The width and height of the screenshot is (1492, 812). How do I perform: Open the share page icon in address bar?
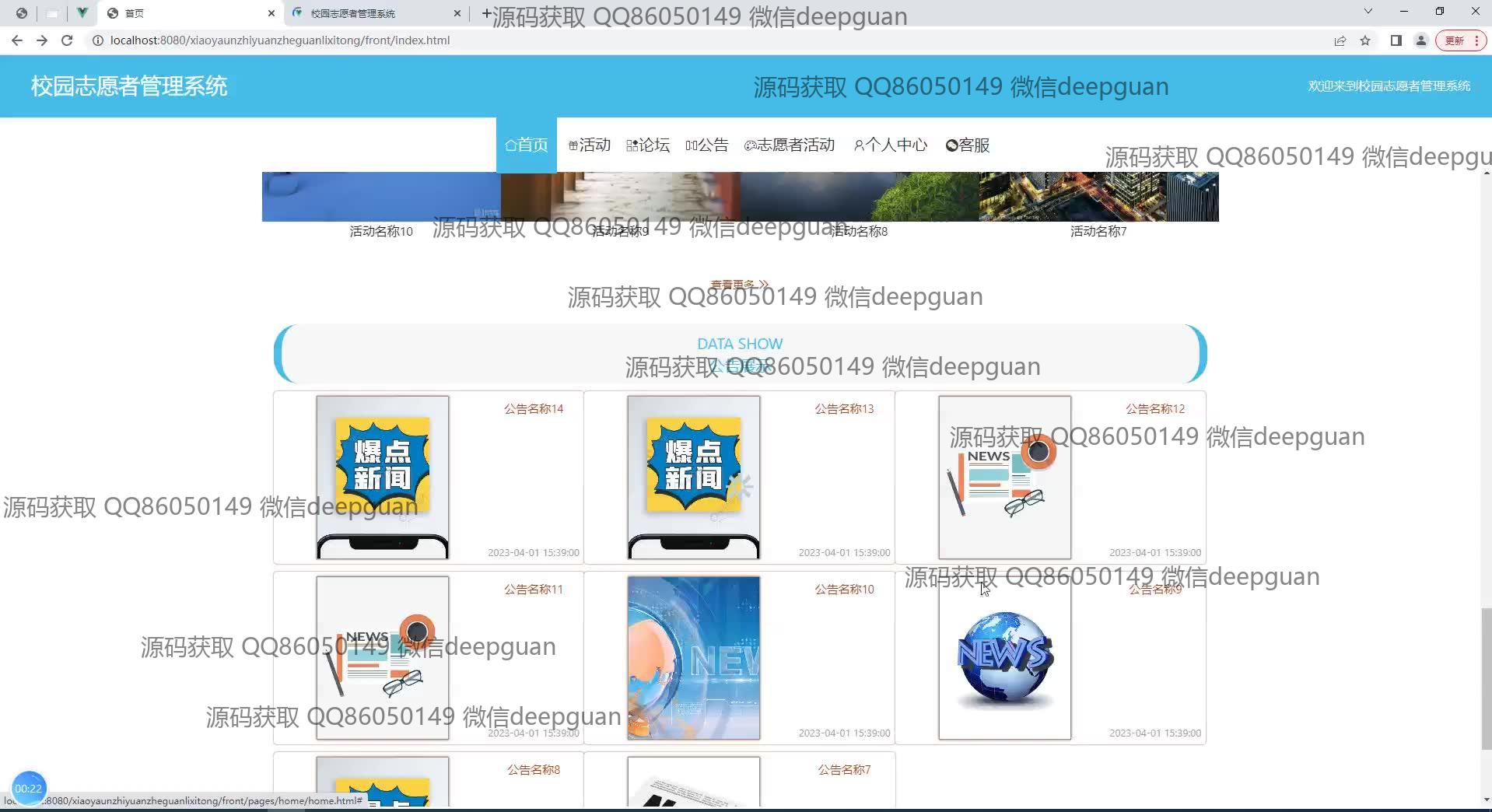coord(1340,40)
